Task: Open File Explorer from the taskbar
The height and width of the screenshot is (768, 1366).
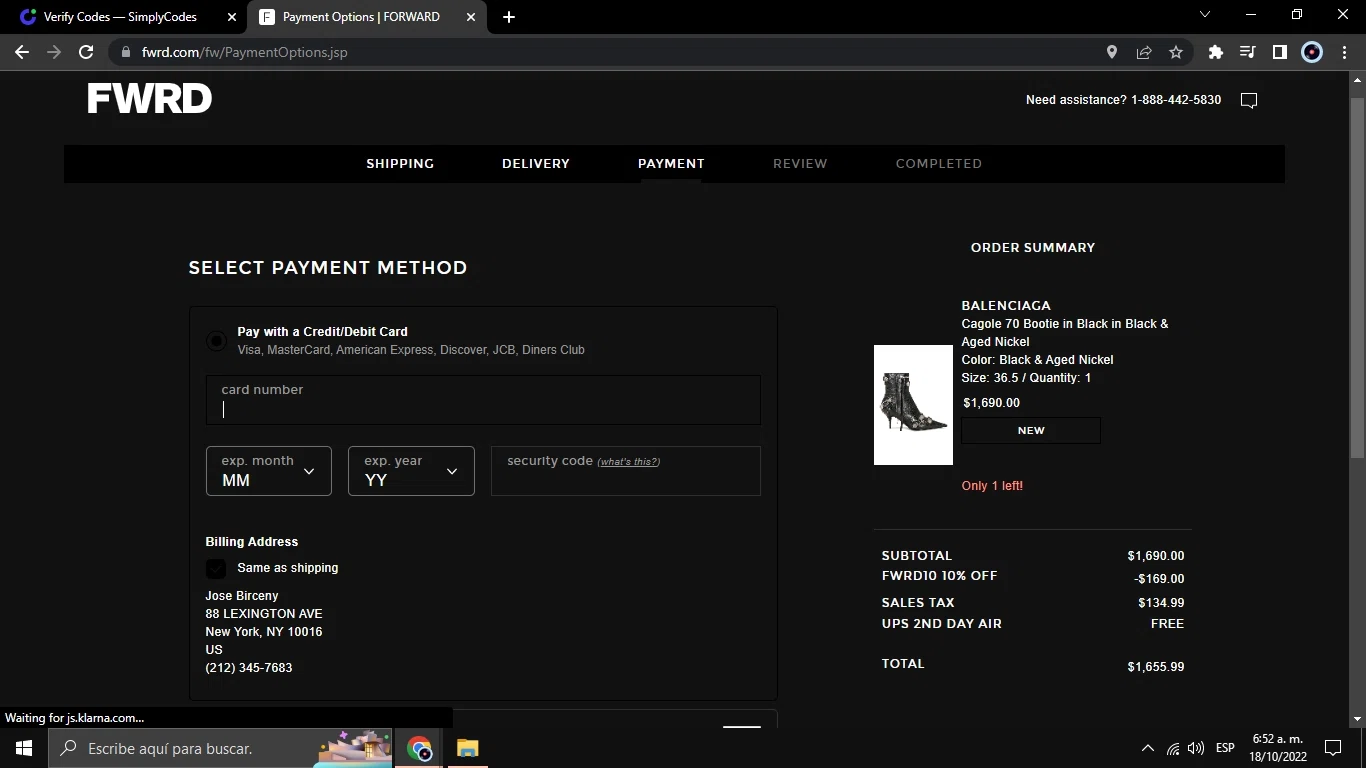Action: [x=467, y=748]
